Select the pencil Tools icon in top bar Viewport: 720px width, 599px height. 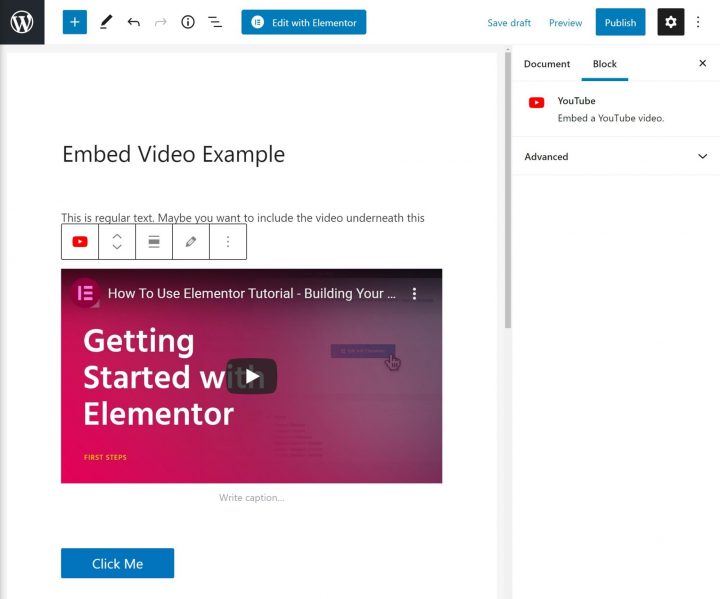coord(106,22)
